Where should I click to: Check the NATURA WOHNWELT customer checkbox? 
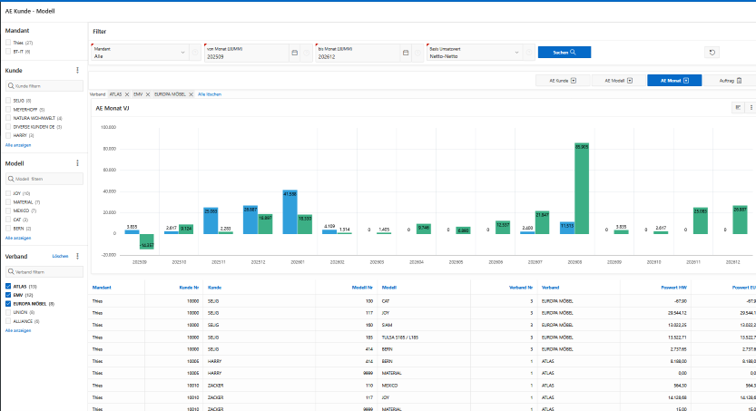click(x=8, y=118)
